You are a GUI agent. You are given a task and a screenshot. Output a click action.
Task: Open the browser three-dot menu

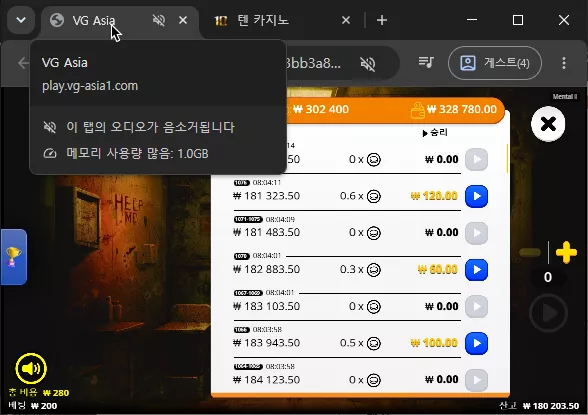[x=564, y=63]
